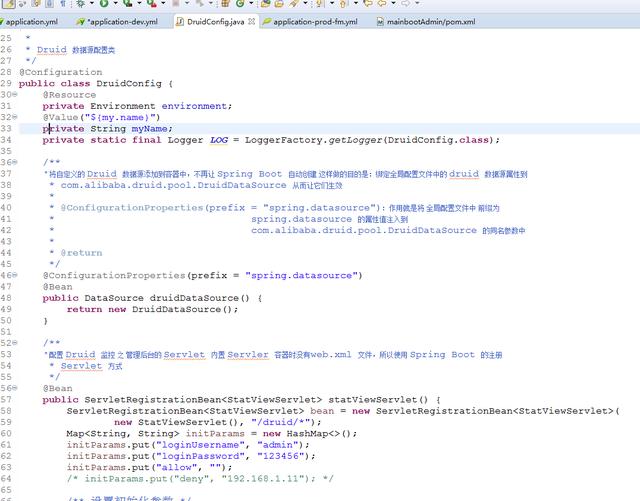
Task: Switch to the application-prod-fm.yml tab
Action: coord(315,21)
